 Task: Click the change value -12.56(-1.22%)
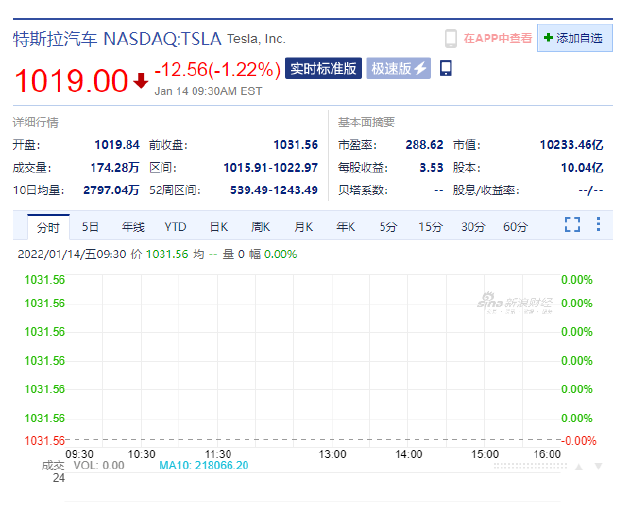click(x=217, y=70)
